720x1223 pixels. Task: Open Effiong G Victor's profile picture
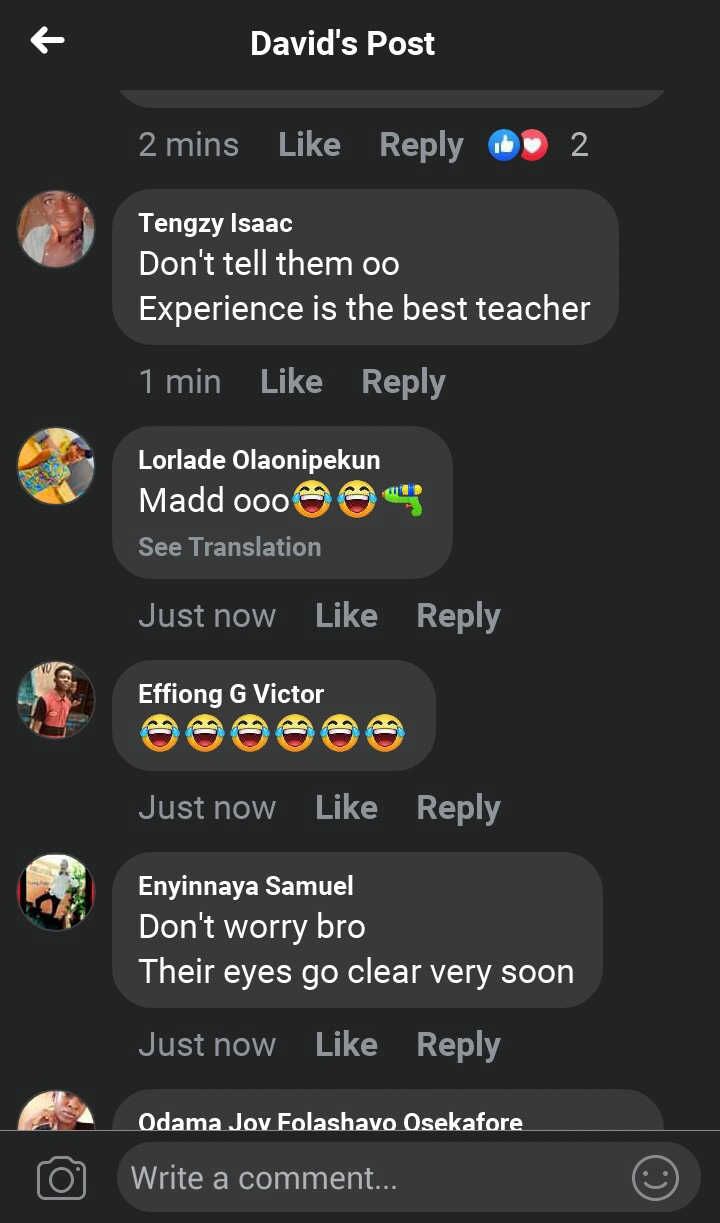tap(56, 700)
